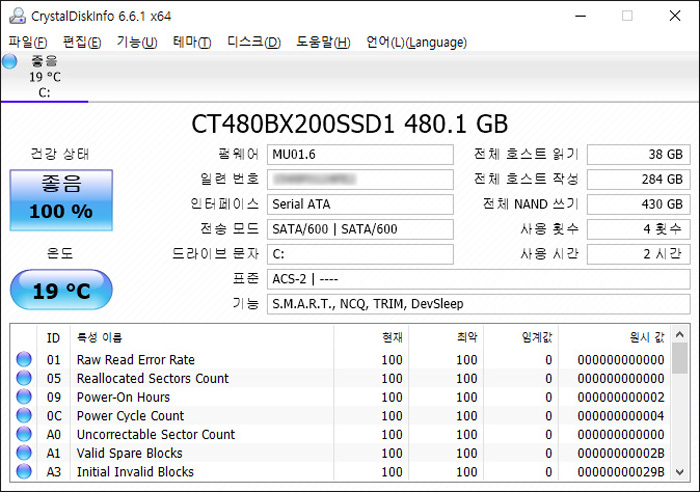Open the 언어(L)(Language) menu
This screenshot has height=492, width=700.
pyautogui.click(x=417, y=42)
